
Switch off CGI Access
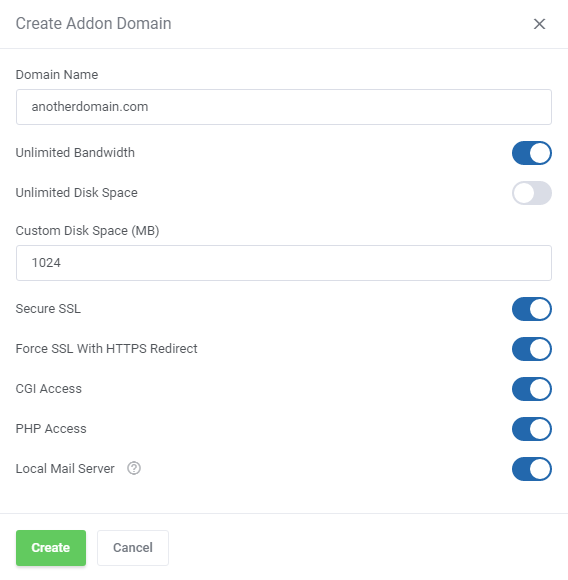(532, 389)
